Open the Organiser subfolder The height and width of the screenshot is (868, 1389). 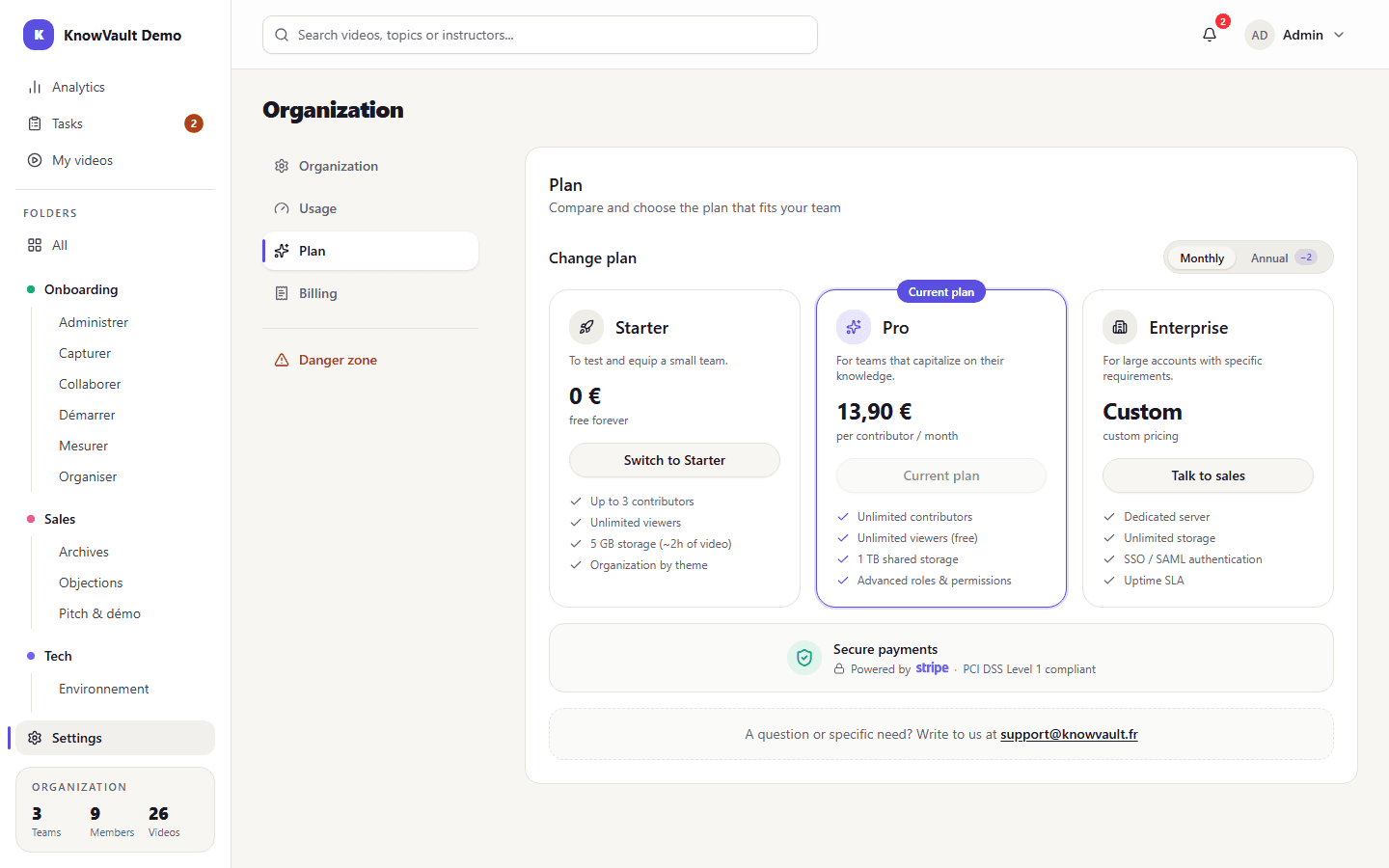tap(88, 476)
